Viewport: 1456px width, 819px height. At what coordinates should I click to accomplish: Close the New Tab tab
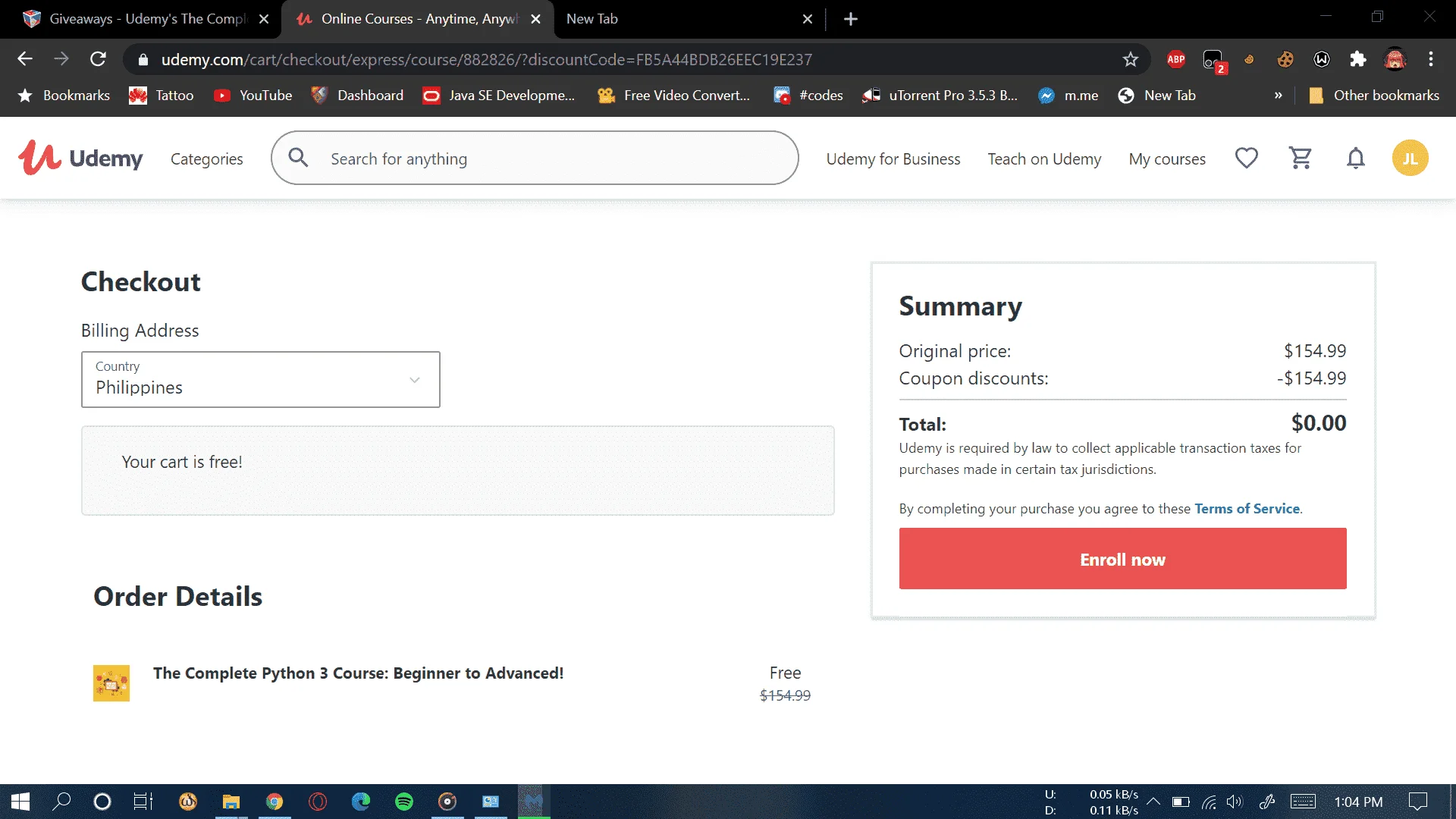pyautogui.click(x=808, y=19)
